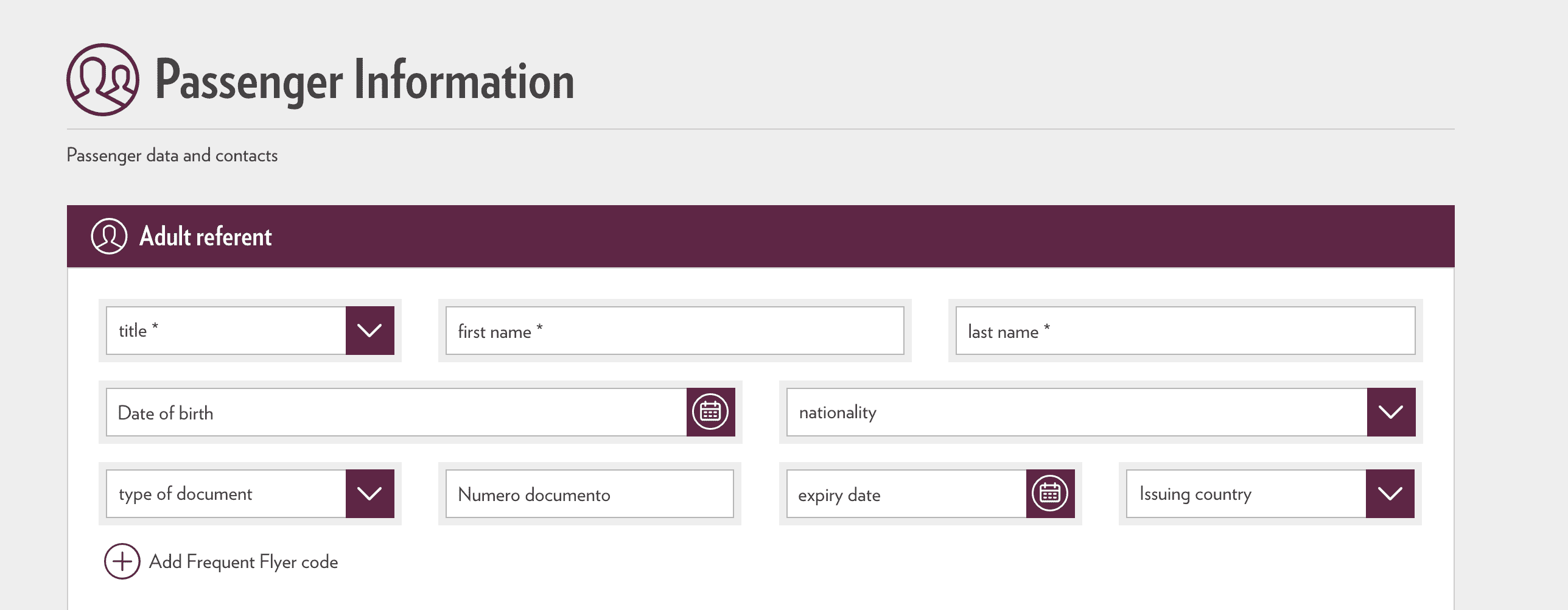Open the expiry date calendar picker
Screen dimensions: 1568x610
(1050, 494)
